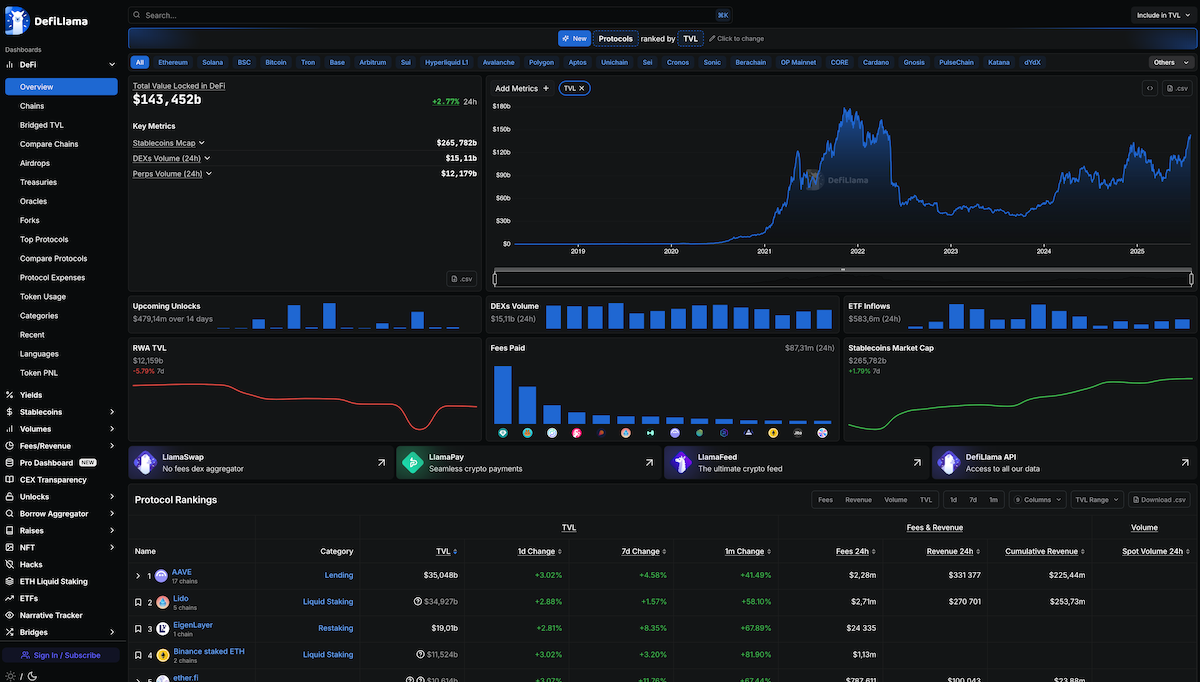Select the 1m change period
Viewport: 1200px width, 682px height.
tap(993, 499)
